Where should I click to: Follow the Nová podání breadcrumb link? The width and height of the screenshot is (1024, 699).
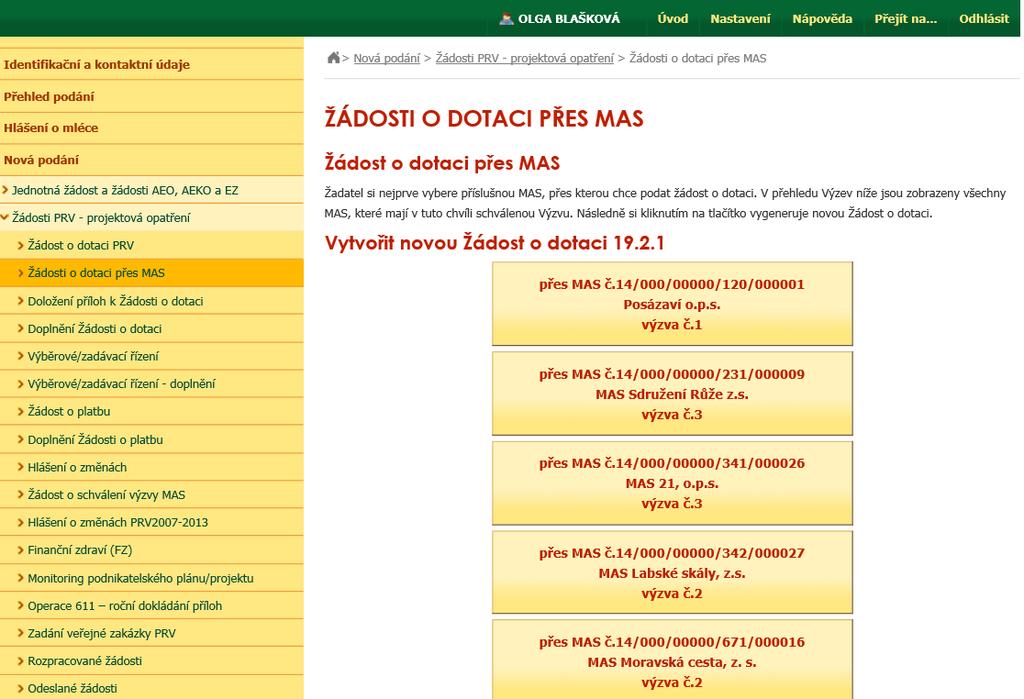387,58
